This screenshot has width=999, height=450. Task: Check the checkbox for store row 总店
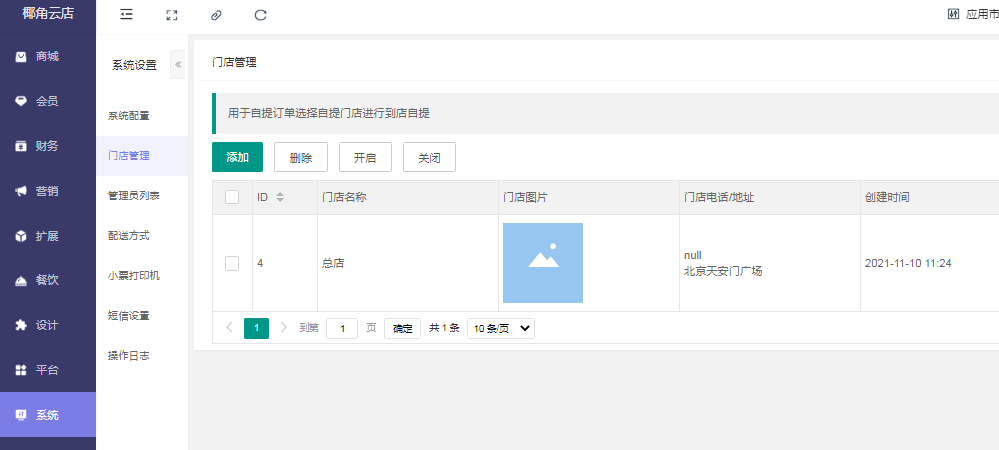[232, 263]
